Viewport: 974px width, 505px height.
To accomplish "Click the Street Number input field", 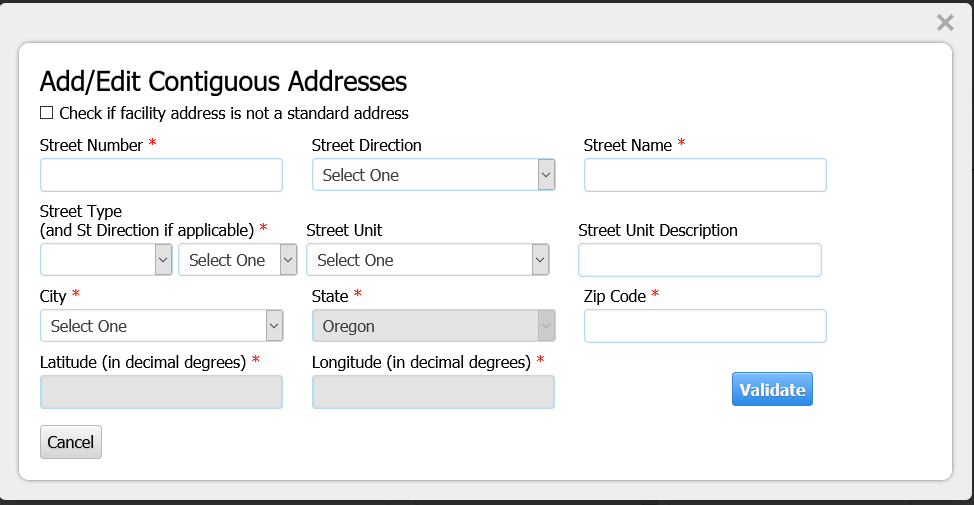I will coord(162,175).
